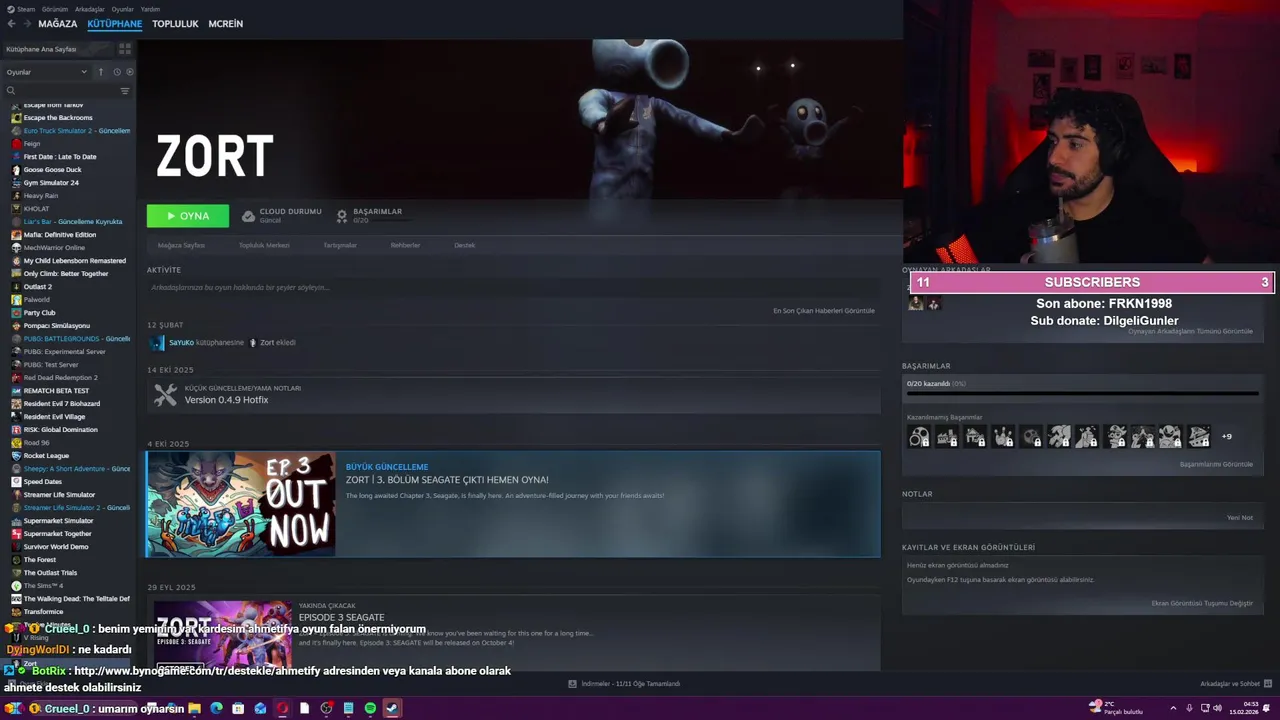Image resolution: width=1280 pixels, height=720 pixels.
Task: Open the EP.3 OUT NOW news thumbnail
Action: click(x=241, y=504)
